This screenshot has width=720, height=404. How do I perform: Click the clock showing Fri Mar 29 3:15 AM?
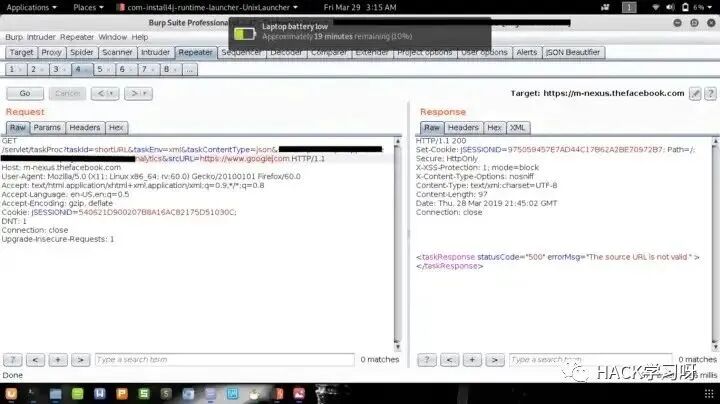tap(360, 7)
